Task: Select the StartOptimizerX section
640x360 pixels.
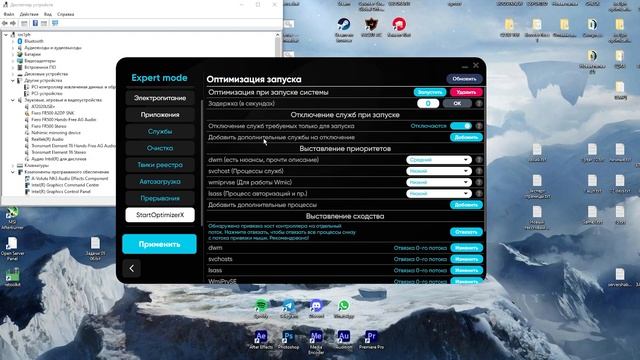Action: 160,215
